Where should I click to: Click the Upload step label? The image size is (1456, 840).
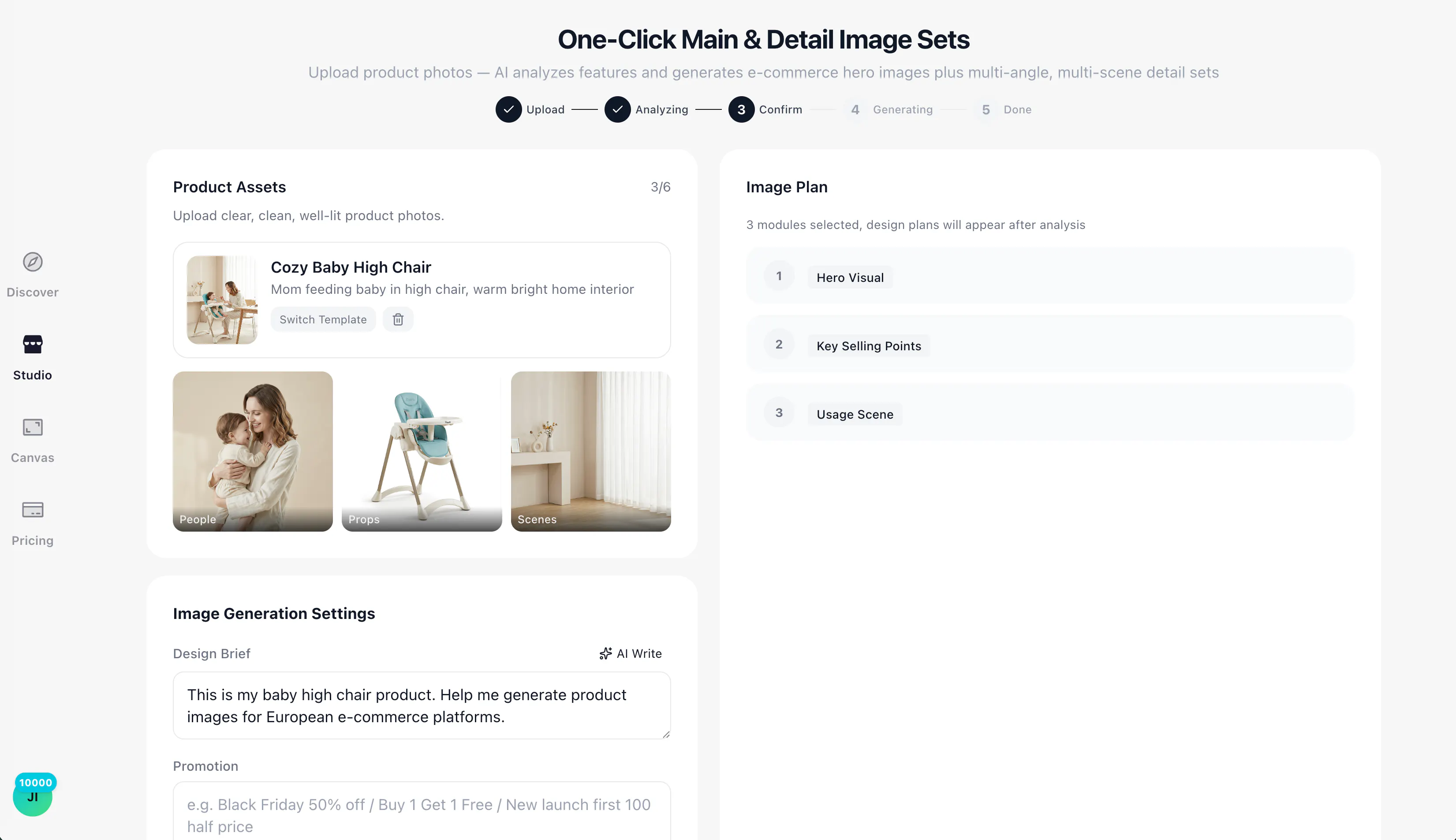(x=545, y=109)
